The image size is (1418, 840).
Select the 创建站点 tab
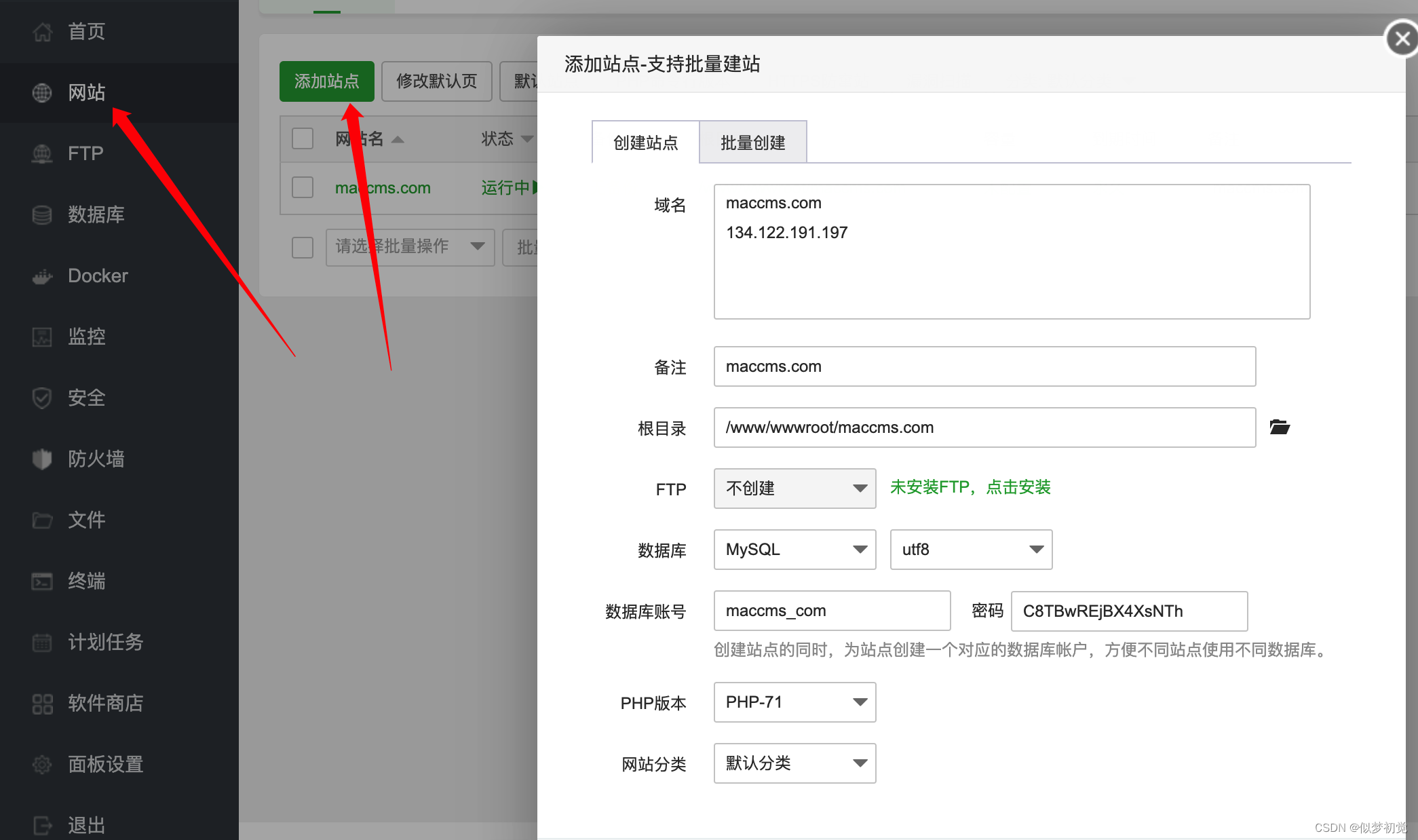(645, 142)
